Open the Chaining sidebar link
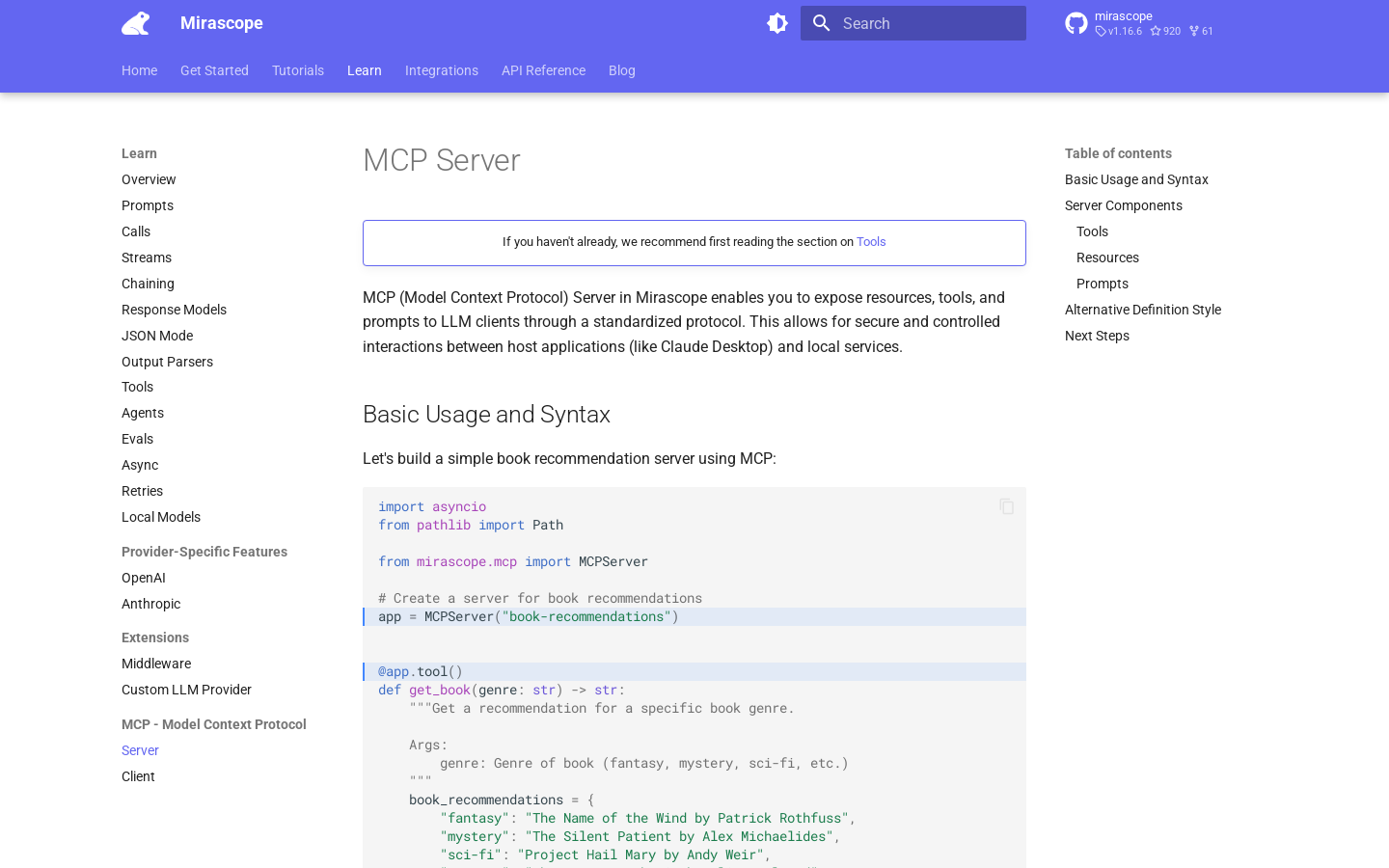The width and height of the screenshot is (1389, 868). coord(148,284)
